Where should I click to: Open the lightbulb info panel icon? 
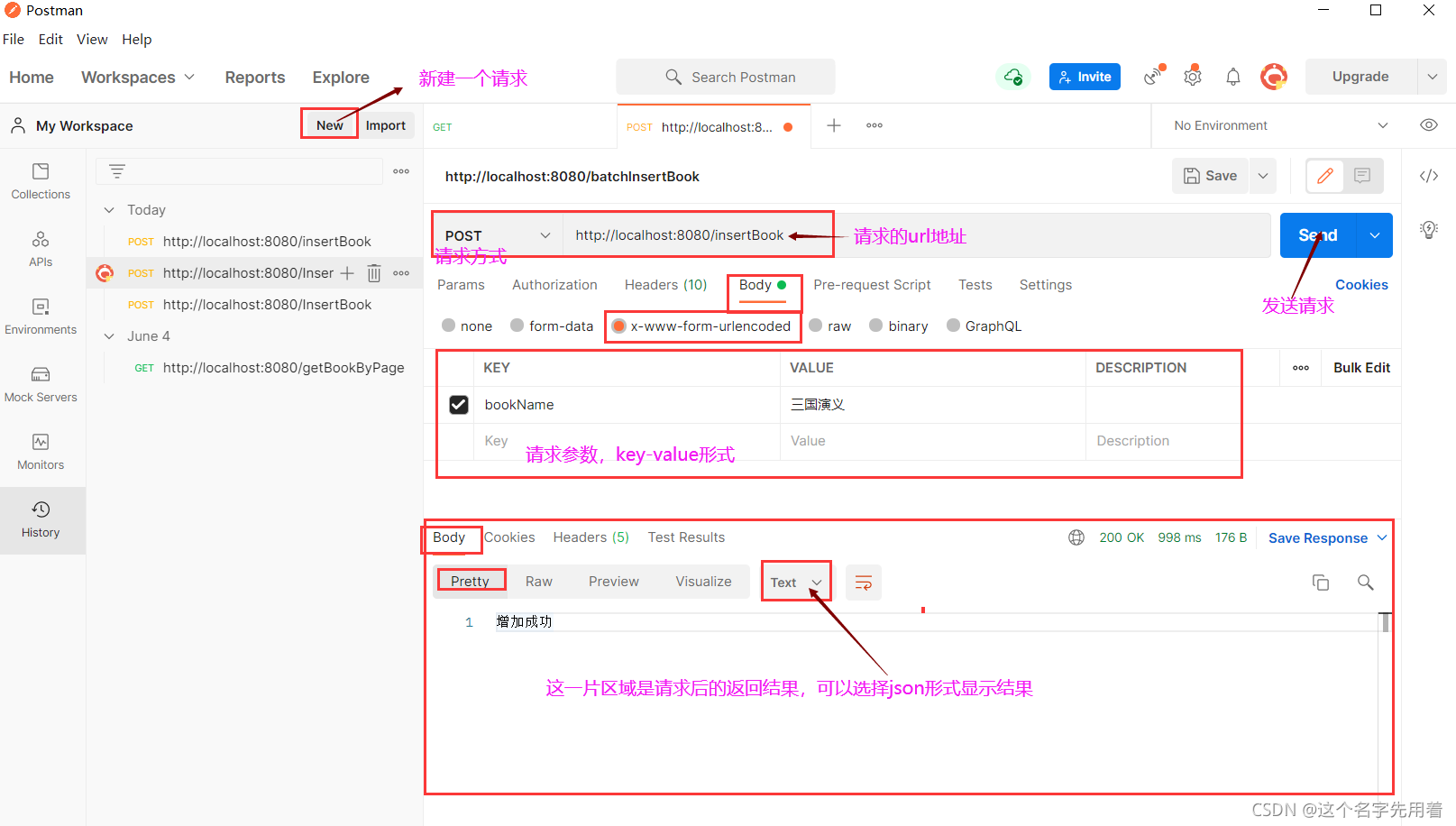point(1429,229)
